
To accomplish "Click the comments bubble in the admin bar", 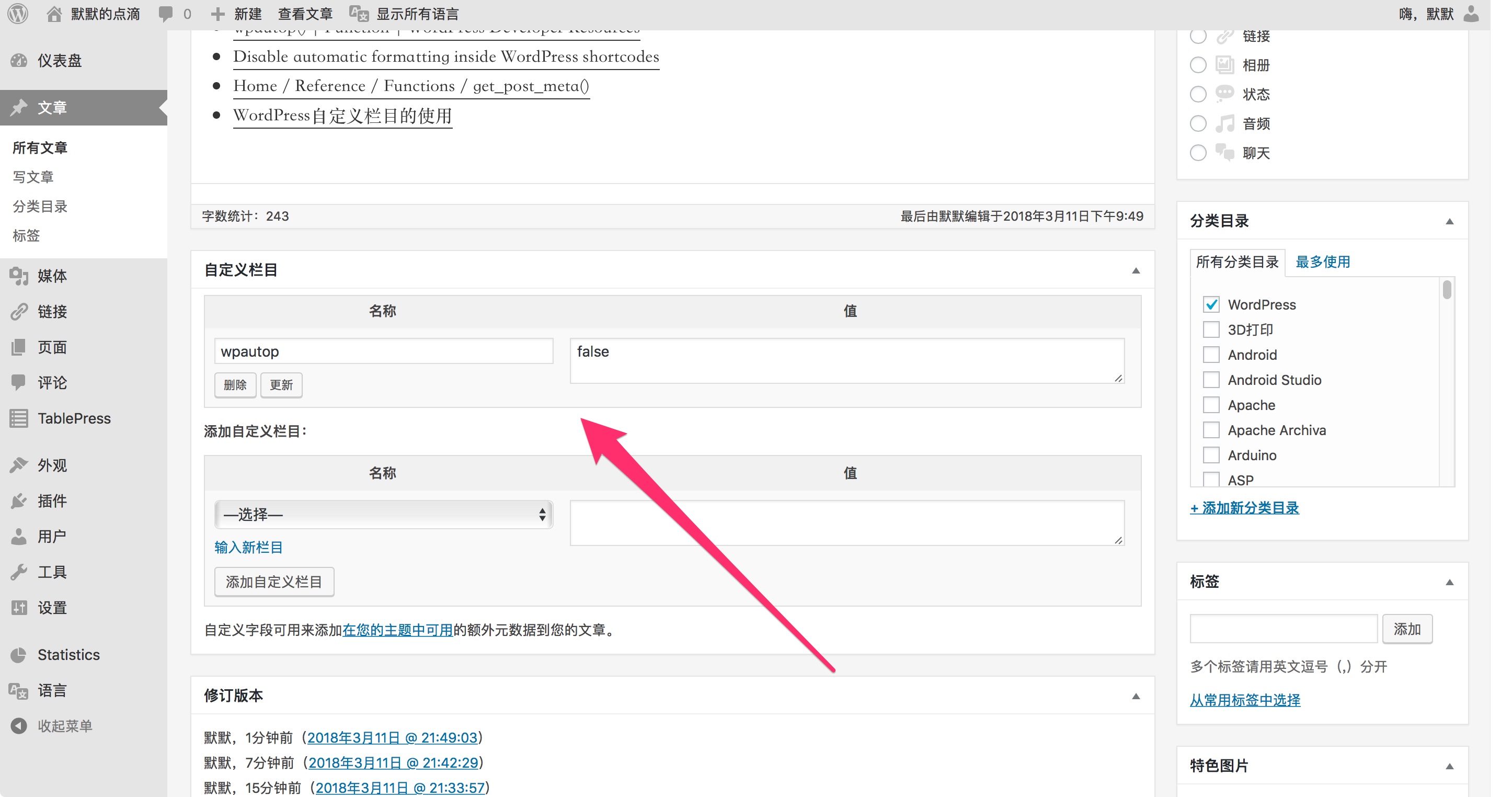I will 166,14.
